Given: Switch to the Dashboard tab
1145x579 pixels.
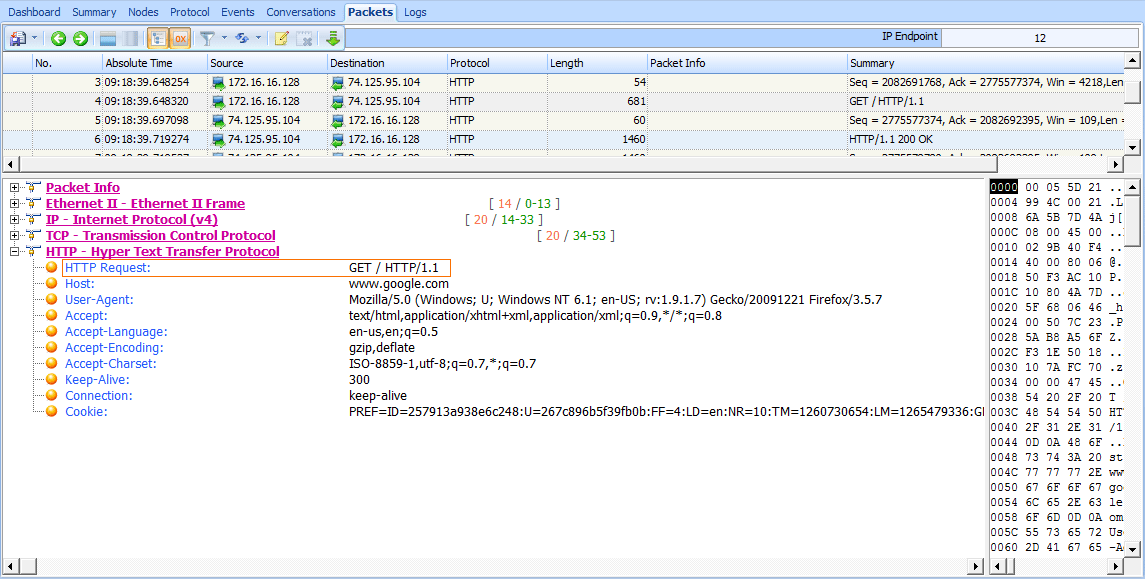Looking at the screenshot, I should click(34, 12).
